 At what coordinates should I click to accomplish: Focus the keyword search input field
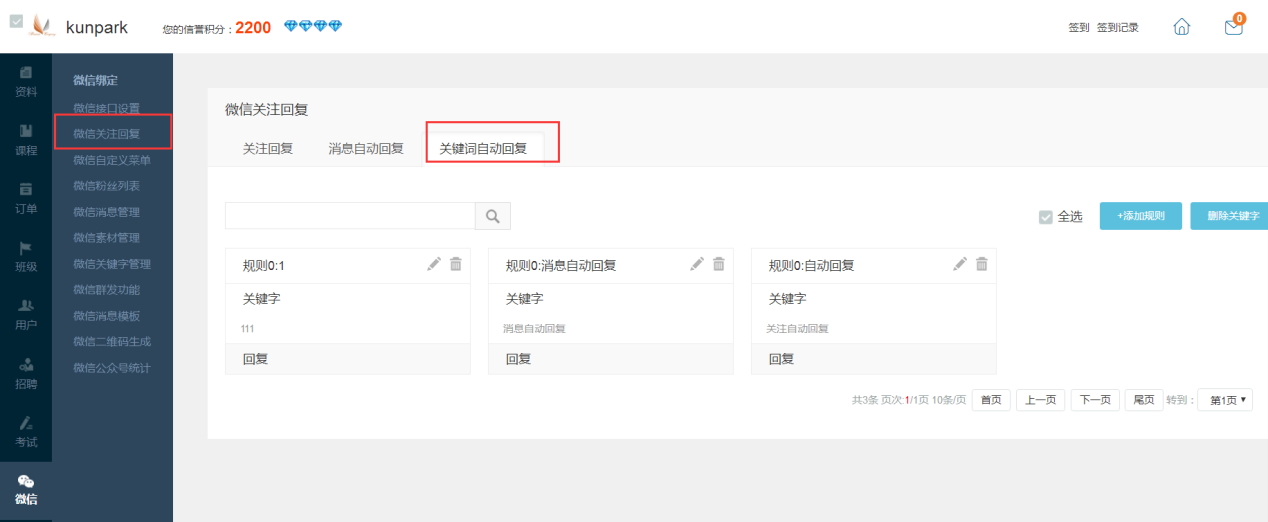pyautogui.click(x=350, y=216)
